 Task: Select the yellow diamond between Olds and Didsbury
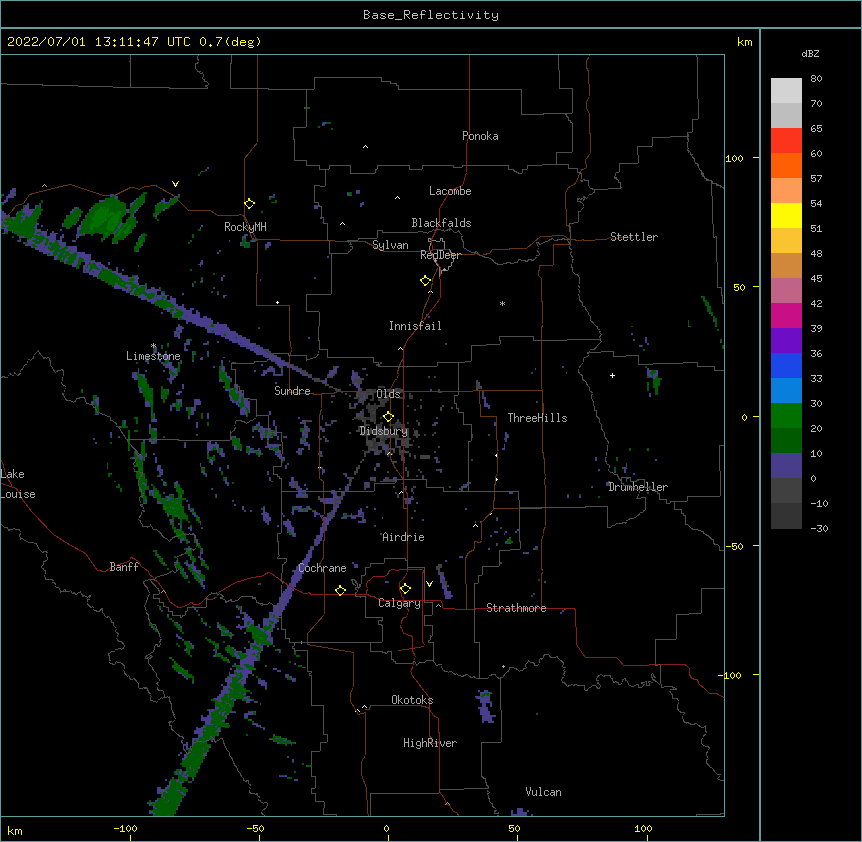[388, 417]
